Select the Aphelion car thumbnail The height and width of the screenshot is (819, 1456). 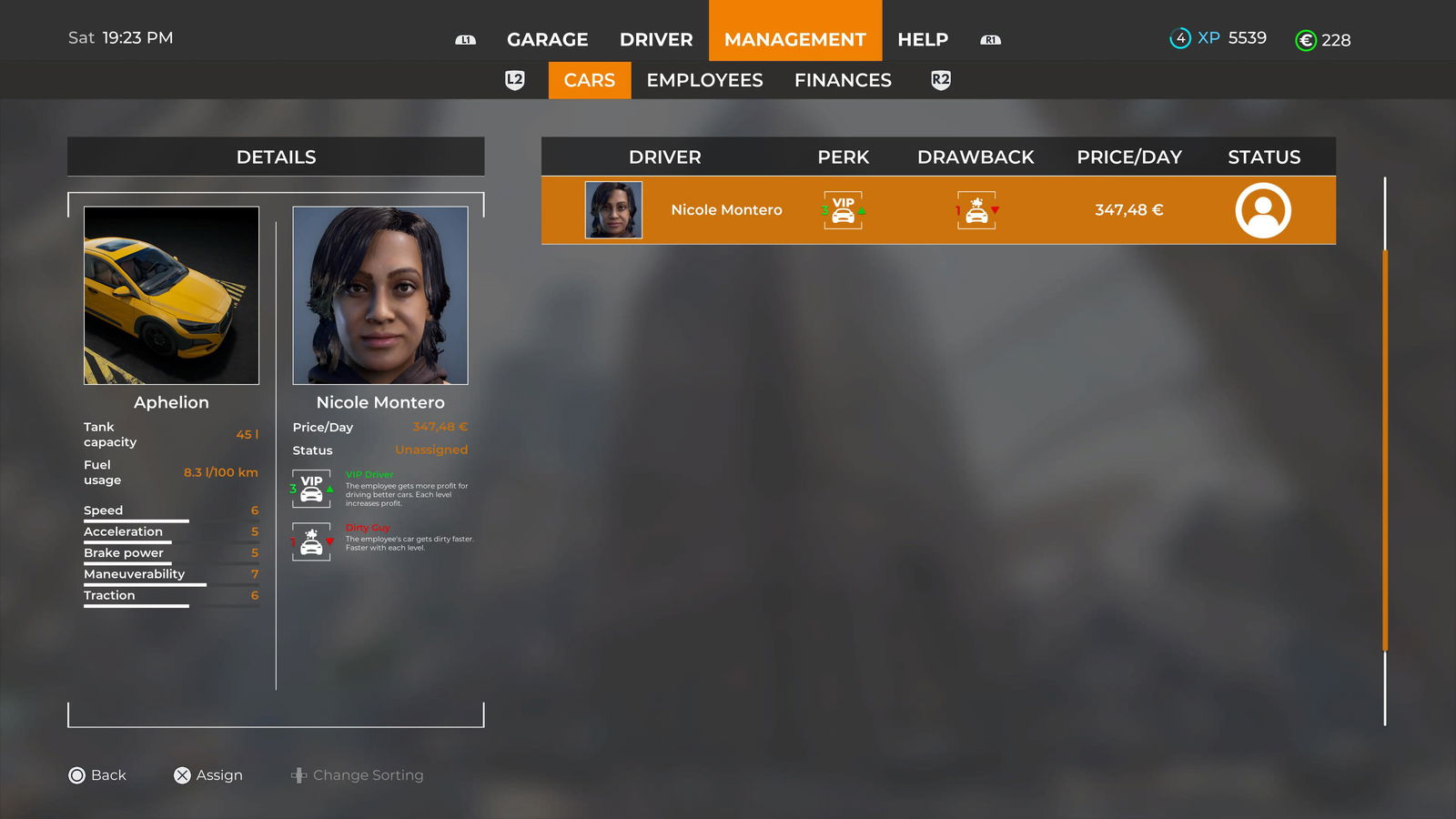[171, 296]
